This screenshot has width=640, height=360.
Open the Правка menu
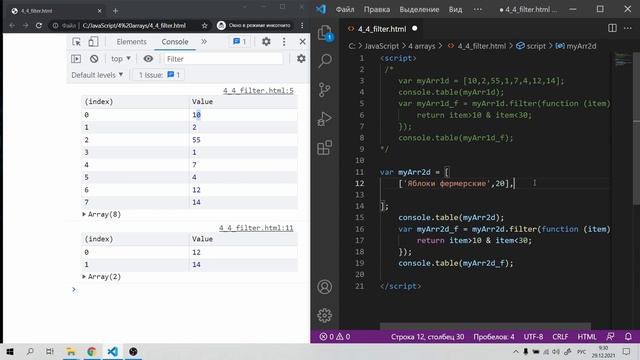coord(377,9)
